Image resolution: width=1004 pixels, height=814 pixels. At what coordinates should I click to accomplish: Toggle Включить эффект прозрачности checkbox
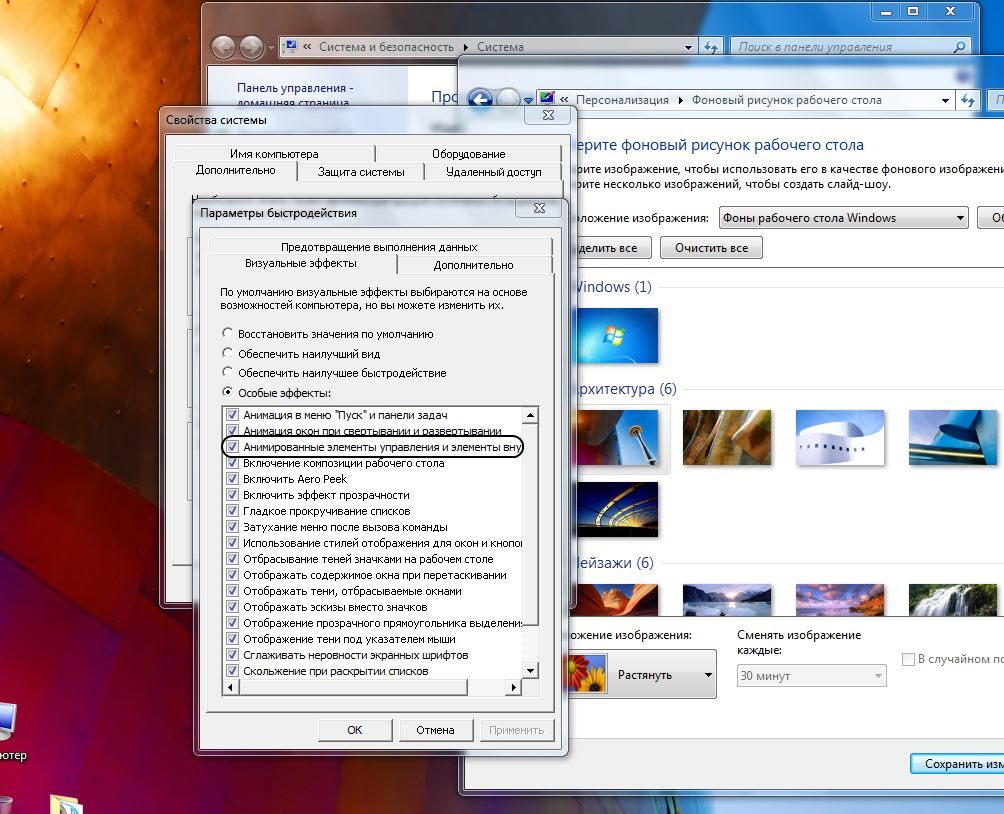(233, 495)
